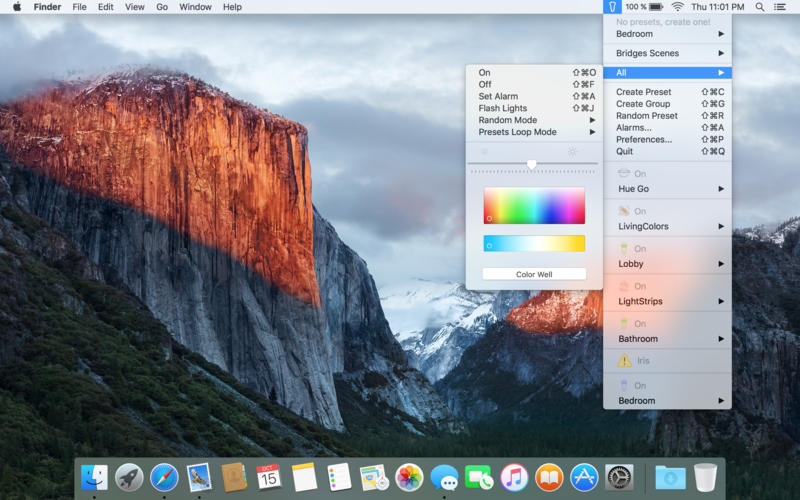Turn all lights On in the submenu
Image resolution: width=800 pixels, height=500 pixels.
pyautogui.click(x=485, y=73)
